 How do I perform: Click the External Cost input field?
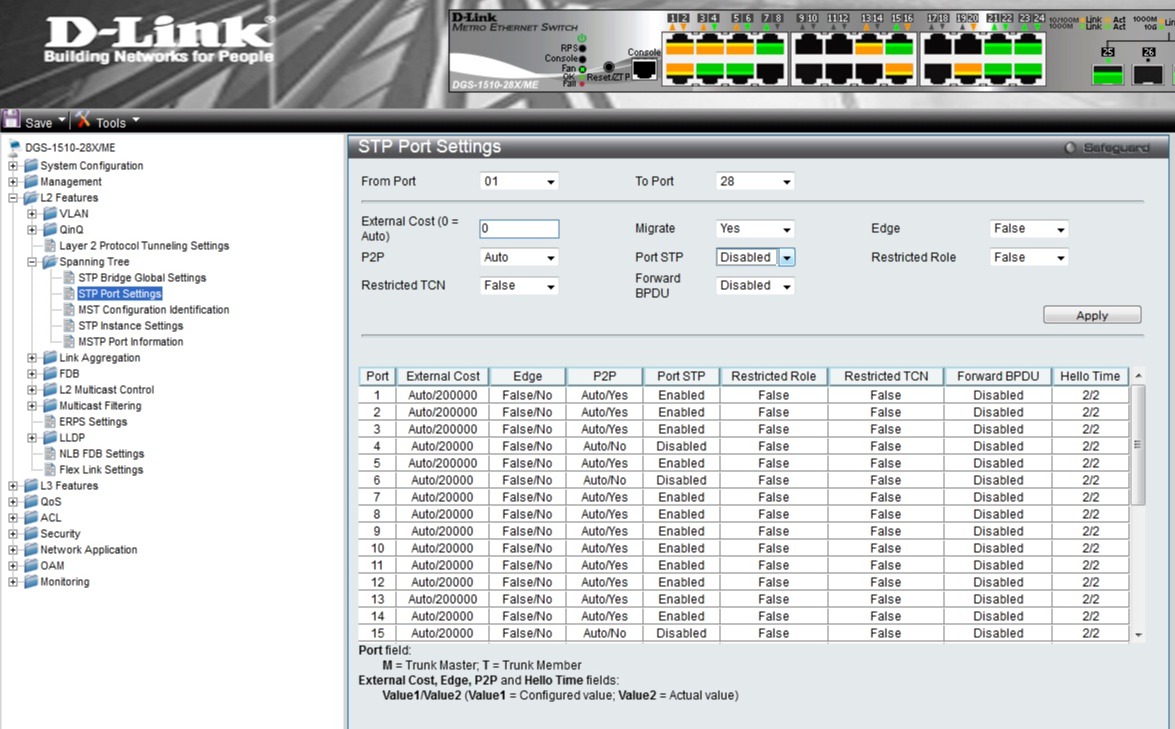click(x=518, y=229)
